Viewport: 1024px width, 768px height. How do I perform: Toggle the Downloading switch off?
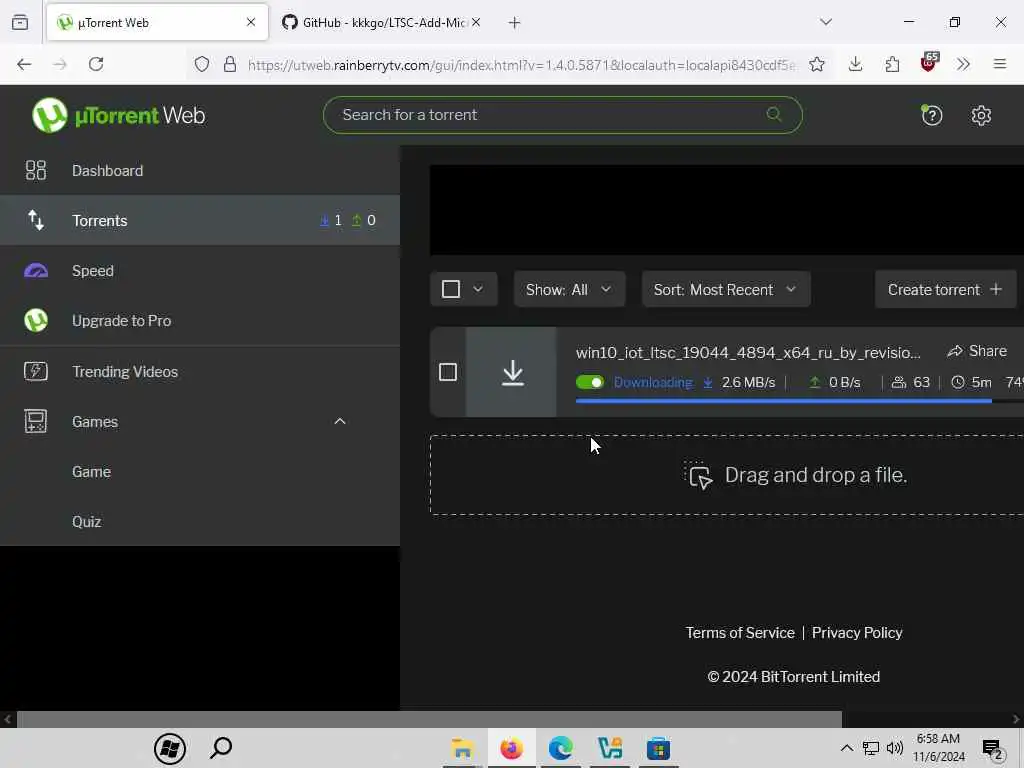[x=590, y=383]
